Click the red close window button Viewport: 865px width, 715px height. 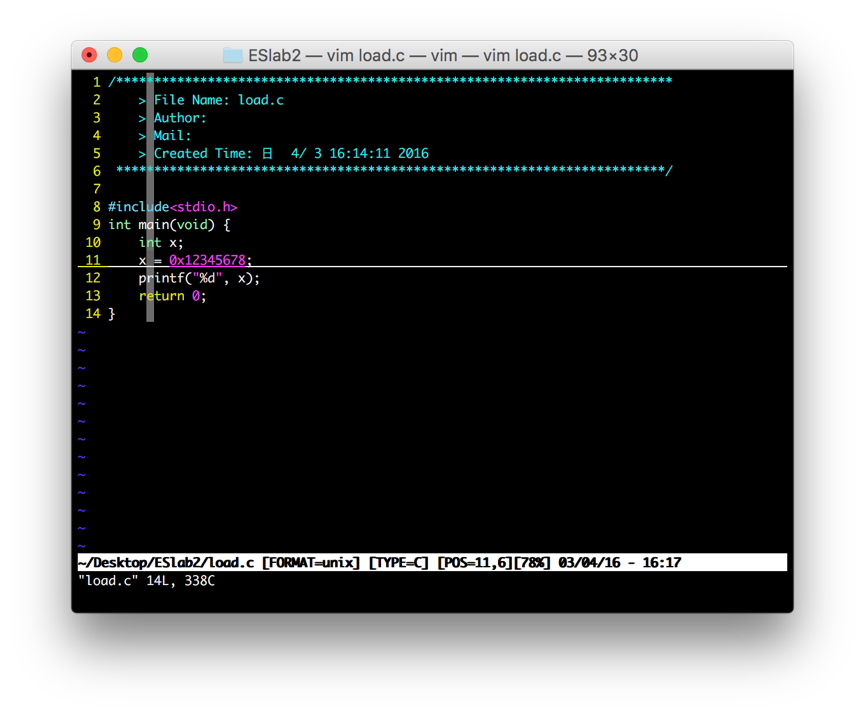[x=89, y=55]
